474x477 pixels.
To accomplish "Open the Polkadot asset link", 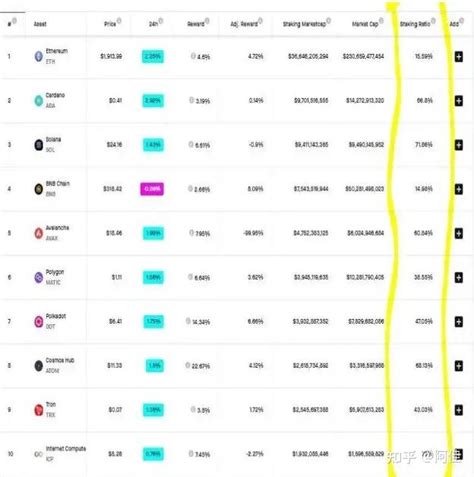I will click(56, 316).
